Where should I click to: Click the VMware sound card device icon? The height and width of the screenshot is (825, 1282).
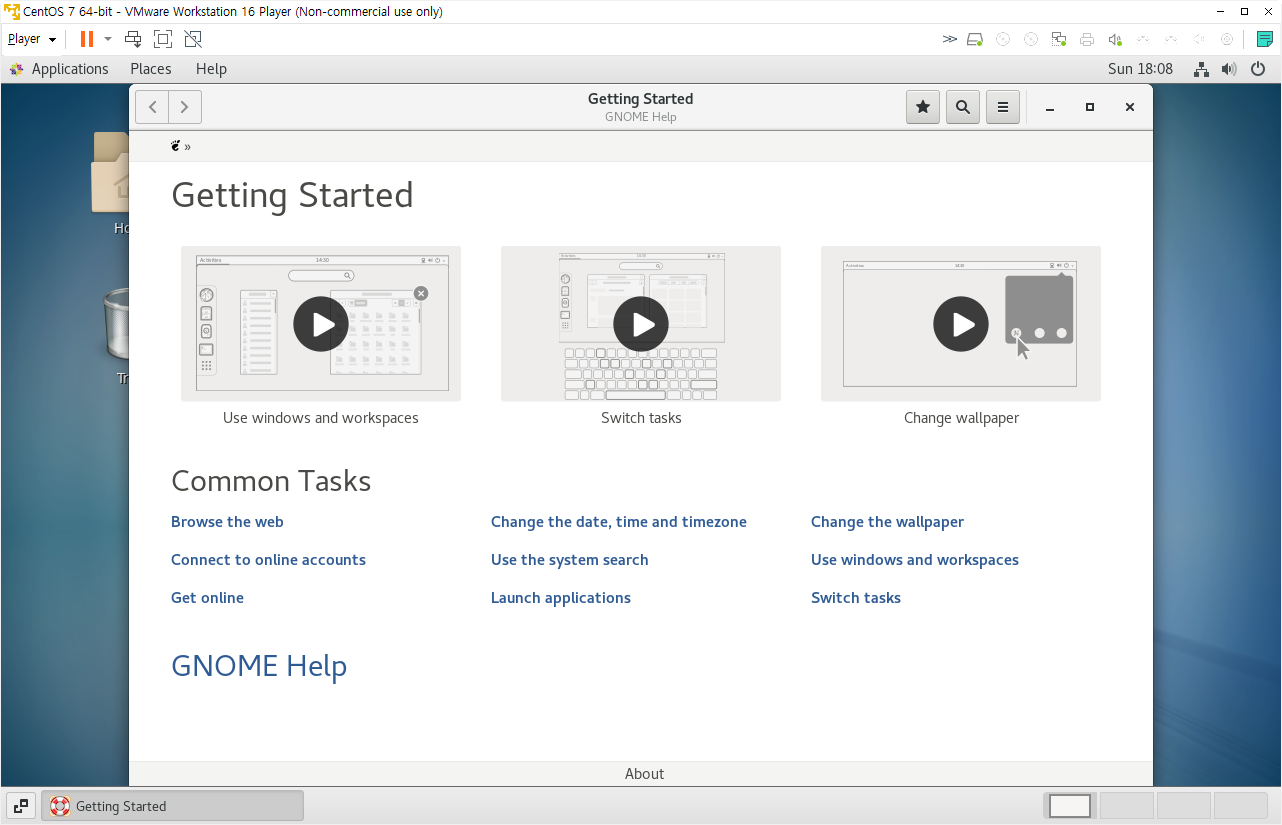coord(1115,39)
